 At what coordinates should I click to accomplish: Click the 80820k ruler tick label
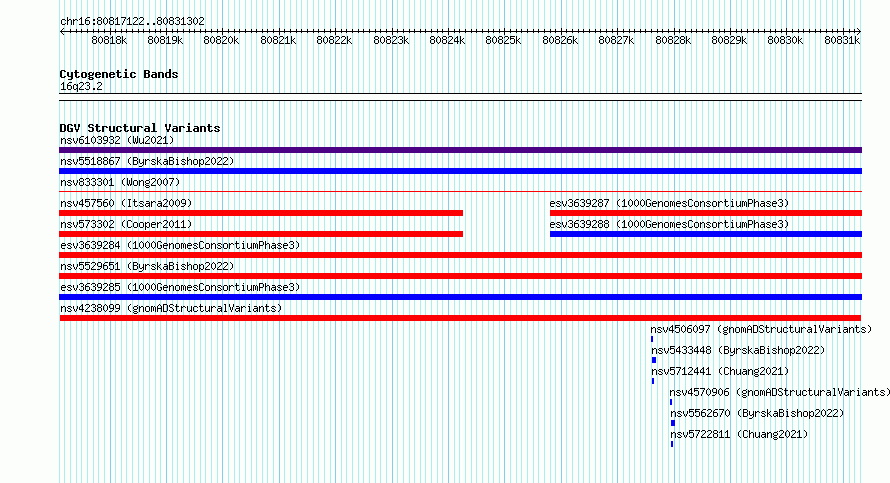click(x=221, y=40)
